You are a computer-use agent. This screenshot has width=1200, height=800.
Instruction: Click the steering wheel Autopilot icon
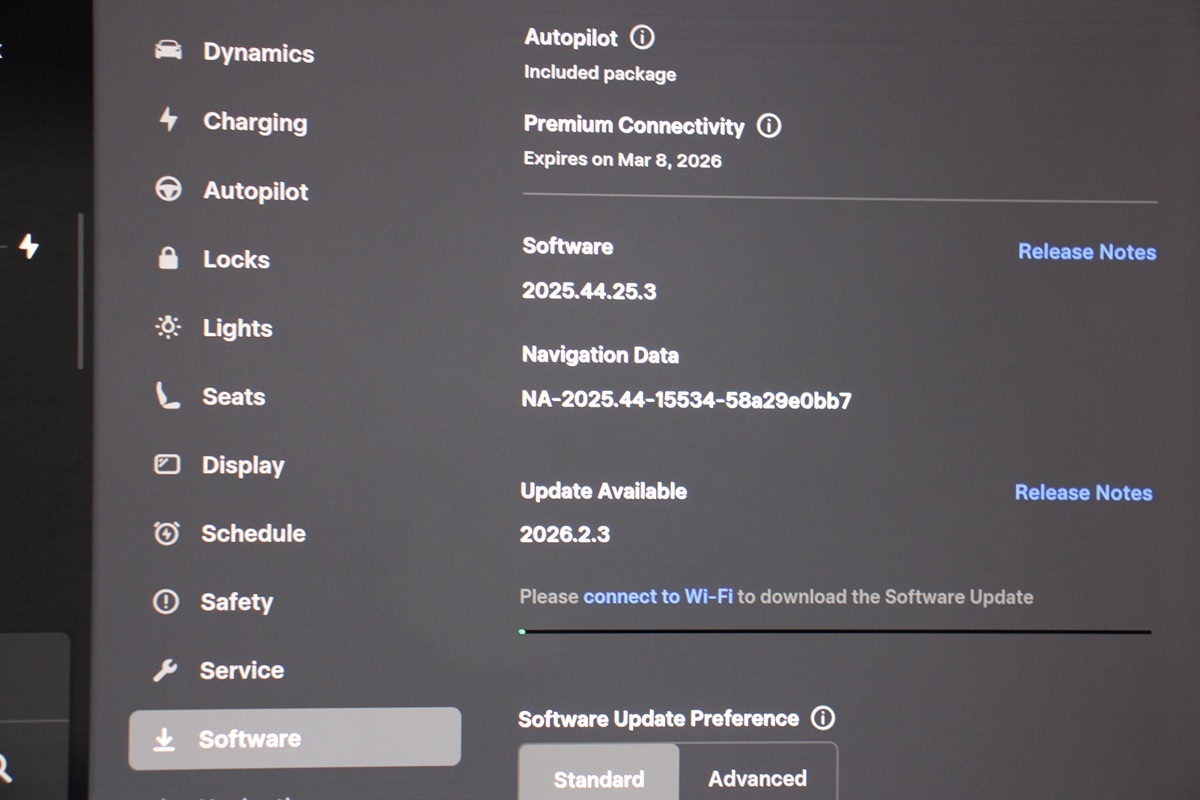click(168, 189)
